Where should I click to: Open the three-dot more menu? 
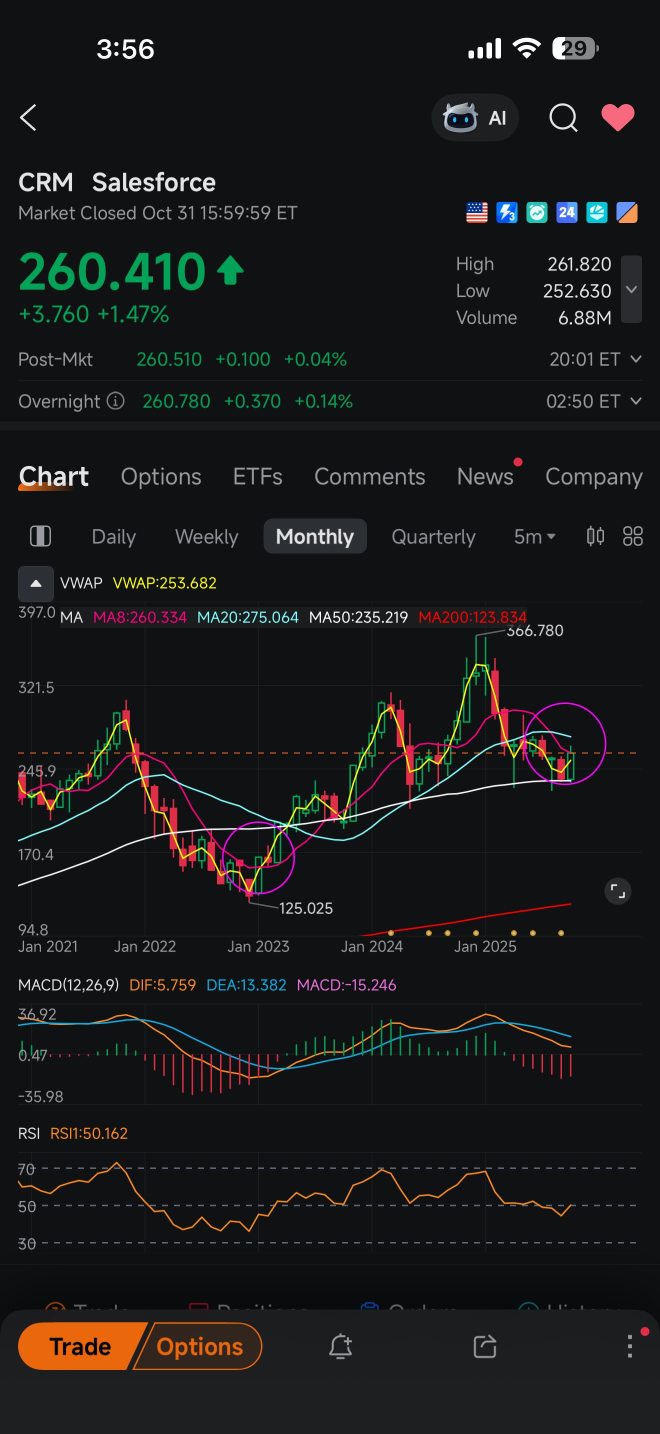630,1346
